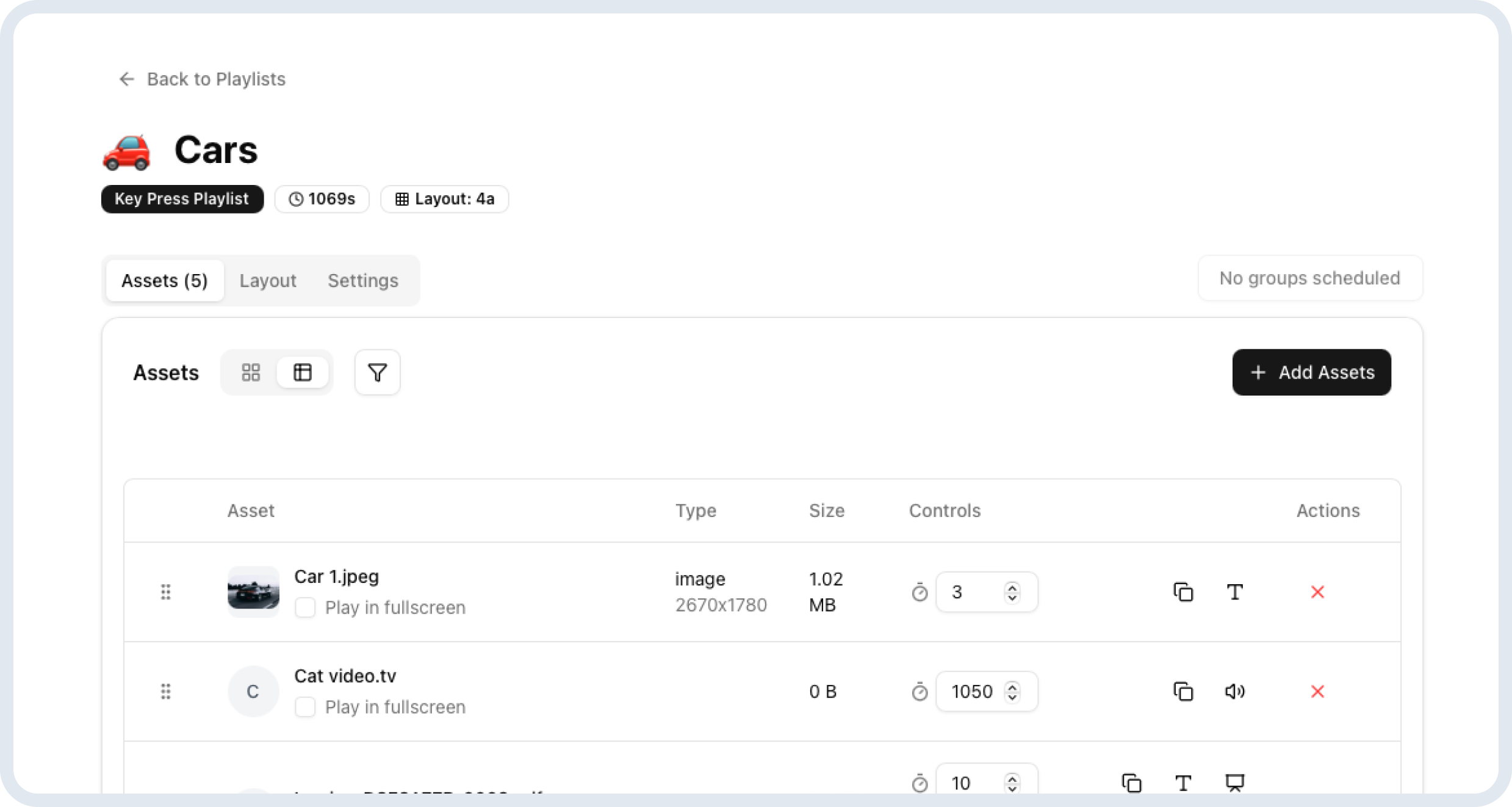Click the drag handle of Car 1.jpeg row
Image resolution: width=1512 pixels, height=807 pixels.
165,592
